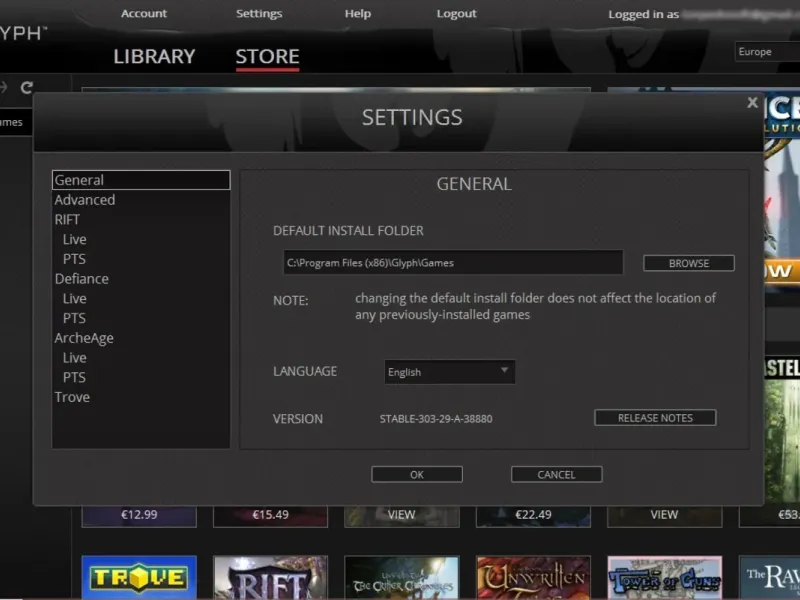Click version text STABLE-303-29-A-38880
The height and width of the screenshot is (600, 800).
click(436, 419)
